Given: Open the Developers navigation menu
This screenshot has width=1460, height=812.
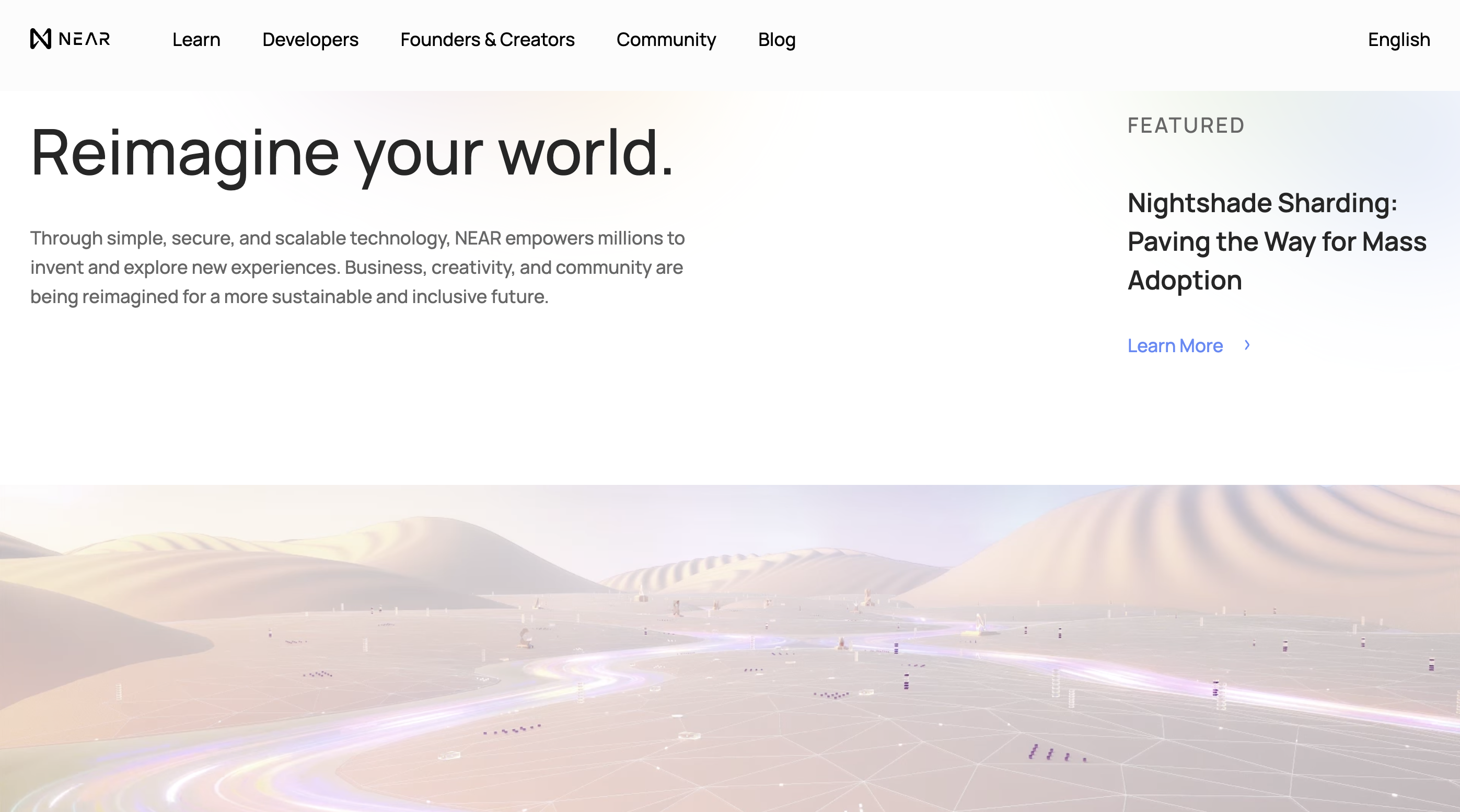Looking at the screenshot, I should (310, 39).
